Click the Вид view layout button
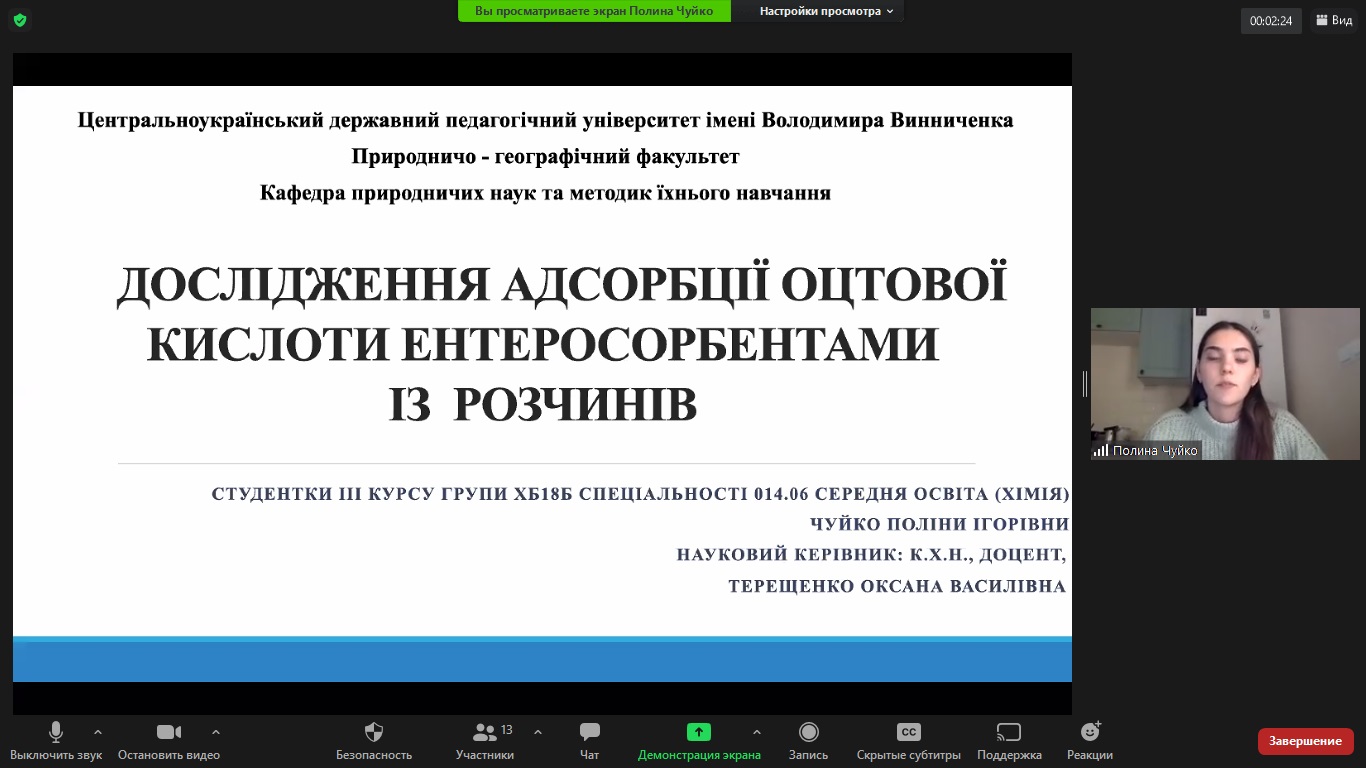The image size is (1366, 768). [x=1335, y=20]
